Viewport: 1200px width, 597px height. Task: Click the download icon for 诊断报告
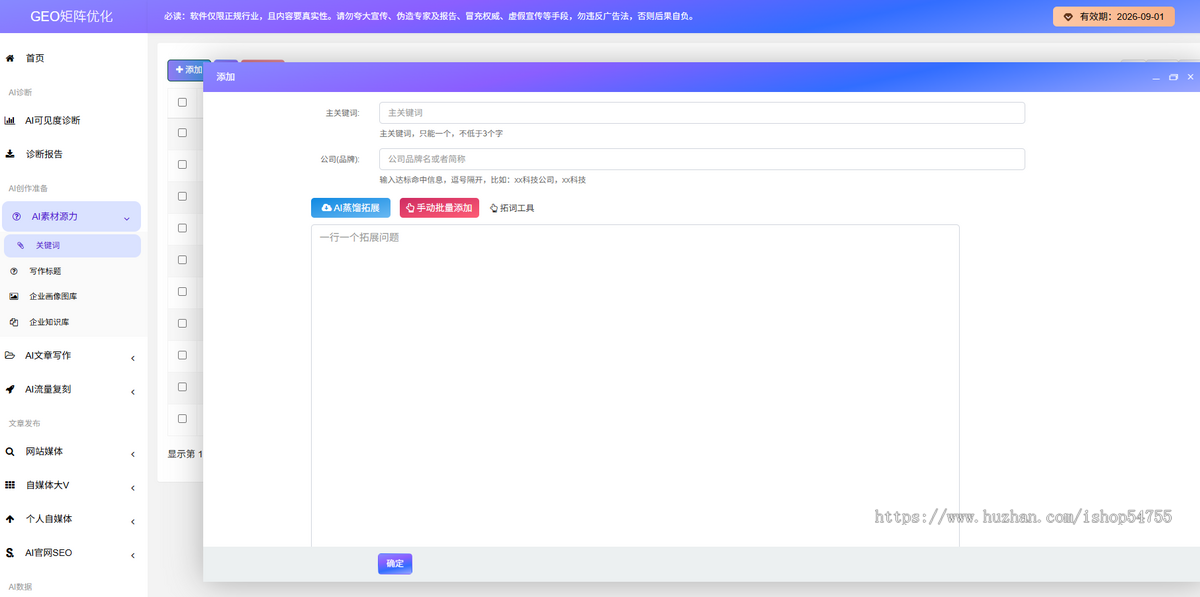point(10,154)
